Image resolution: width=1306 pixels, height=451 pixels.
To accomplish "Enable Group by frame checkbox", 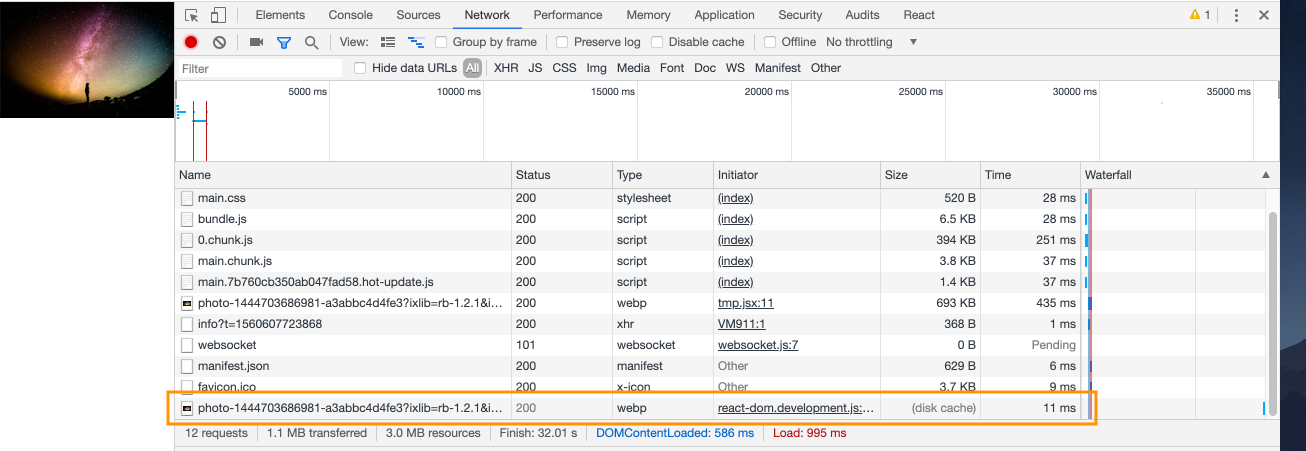I will coord(441,42).
